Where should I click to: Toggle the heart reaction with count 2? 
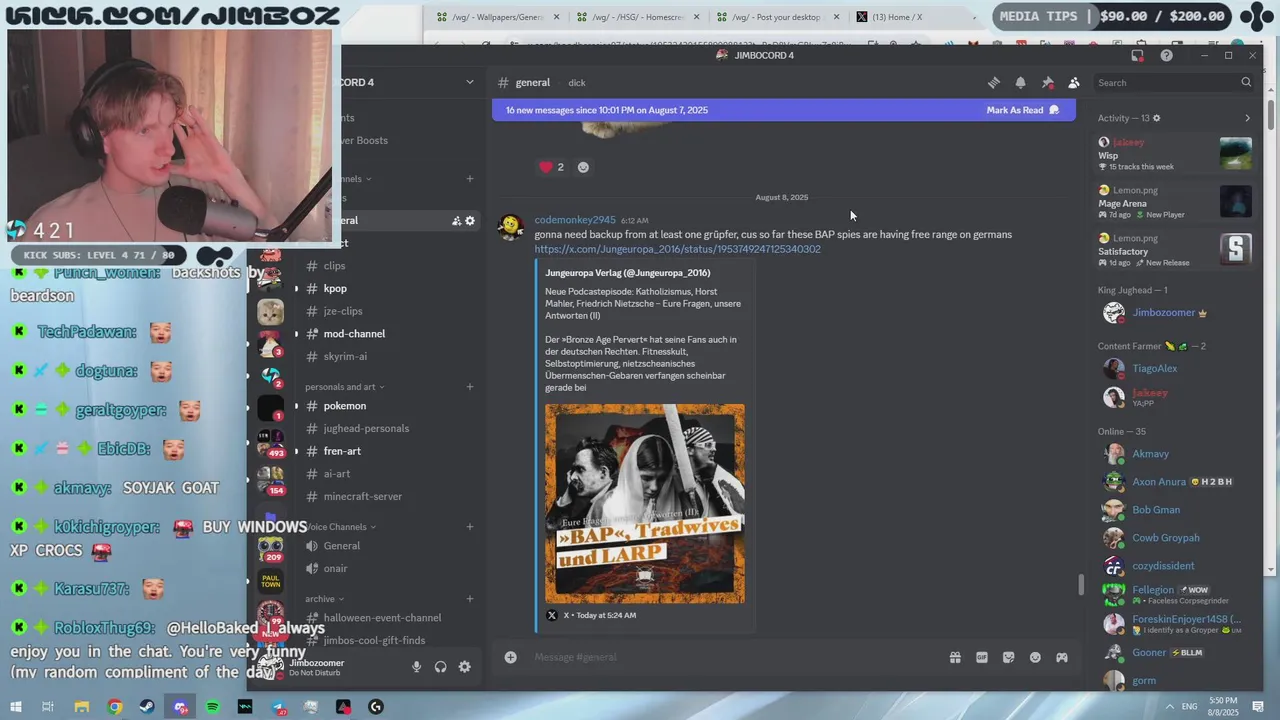click(552, 167)
